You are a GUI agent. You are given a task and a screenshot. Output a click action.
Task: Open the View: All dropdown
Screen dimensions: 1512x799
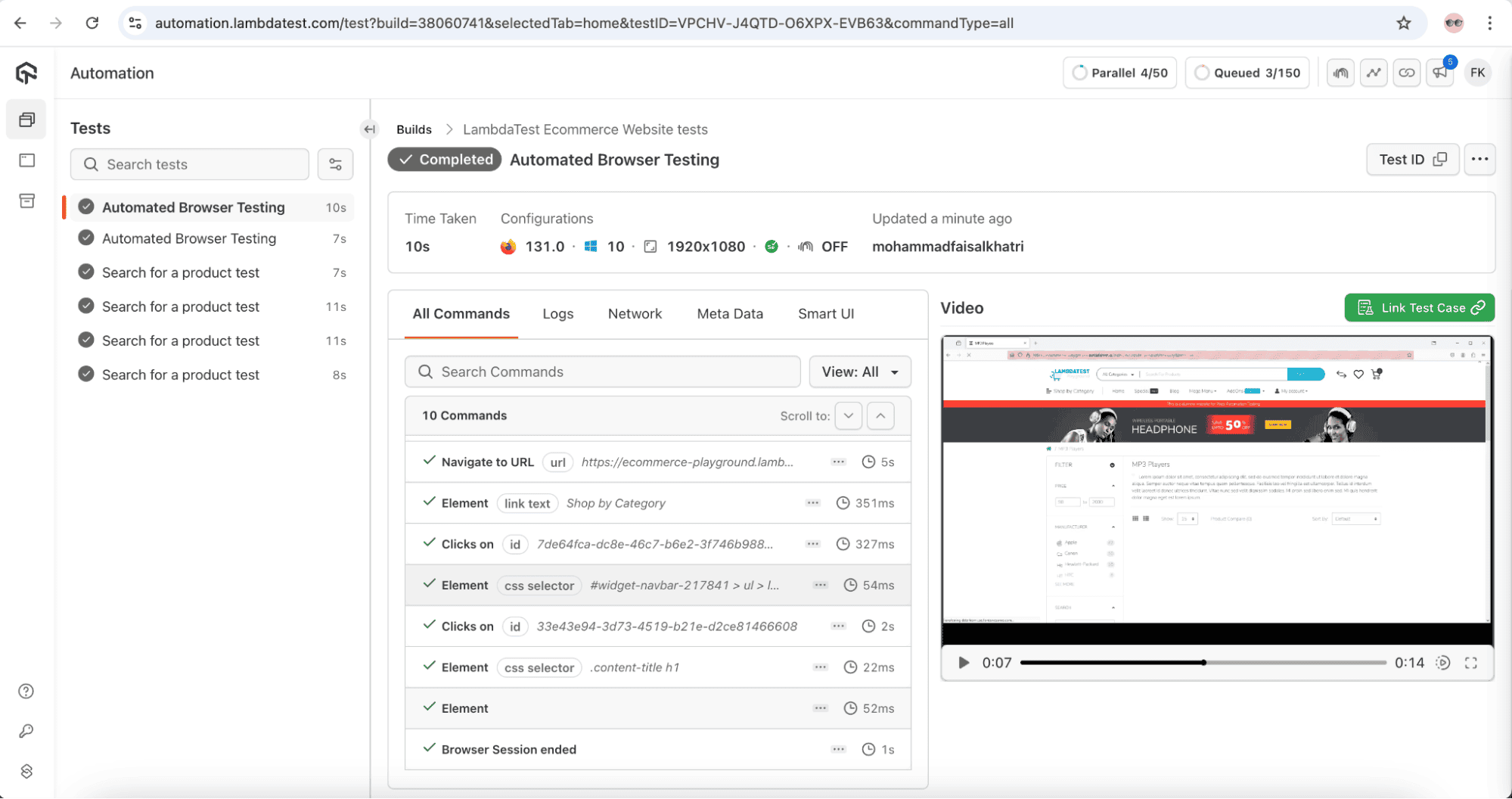pyautogui.click(x=859, y=372)
